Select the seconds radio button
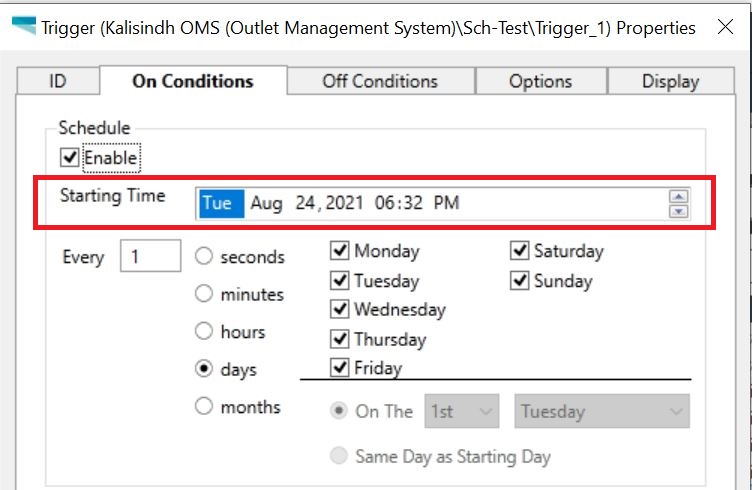 coord(204,257)
